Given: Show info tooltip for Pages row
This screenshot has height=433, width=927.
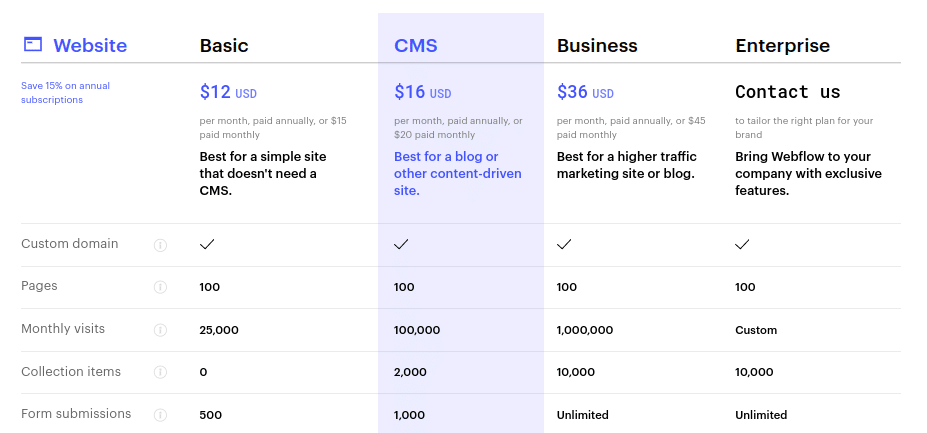Looking at the screenshot, I should click(160, 287).
